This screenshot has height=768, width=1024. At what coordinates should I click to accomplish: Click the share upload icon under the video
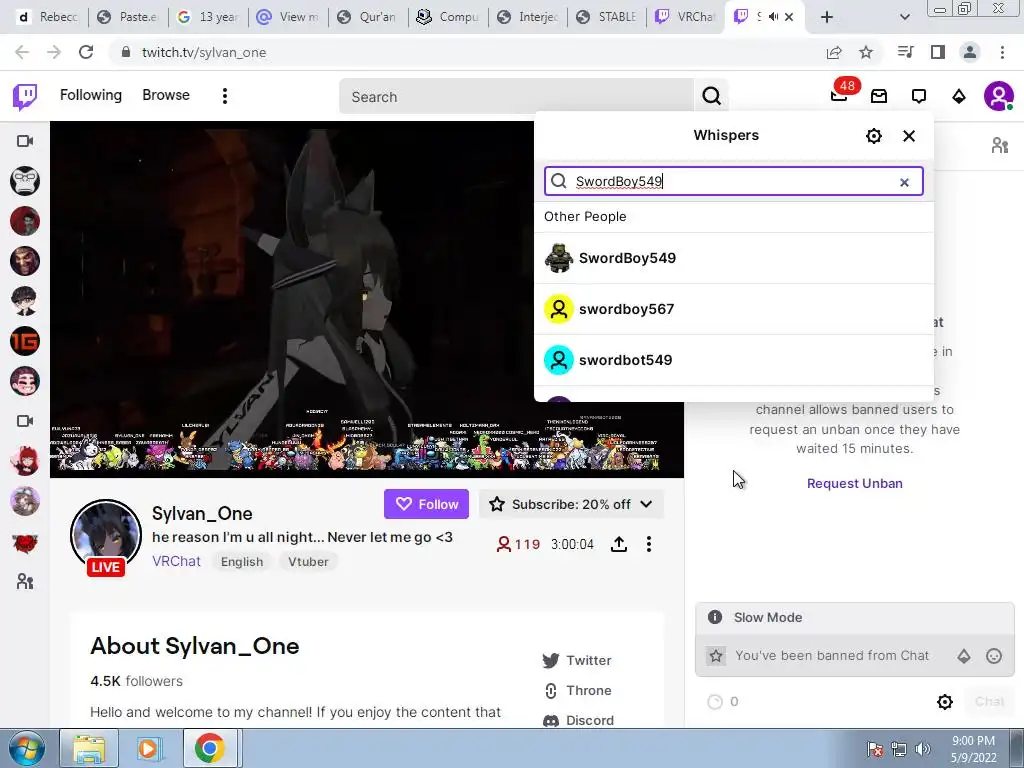618,544
